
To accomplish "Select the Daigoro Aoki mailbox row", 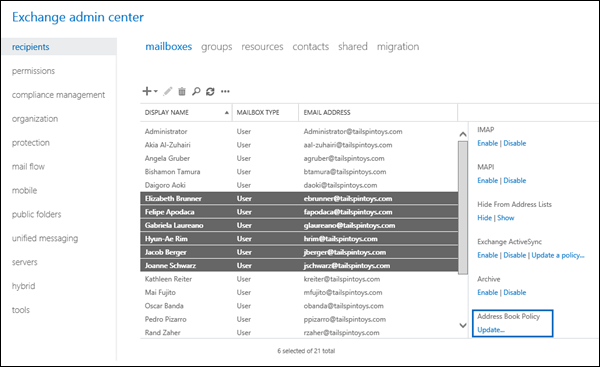I will click(299, 185).
